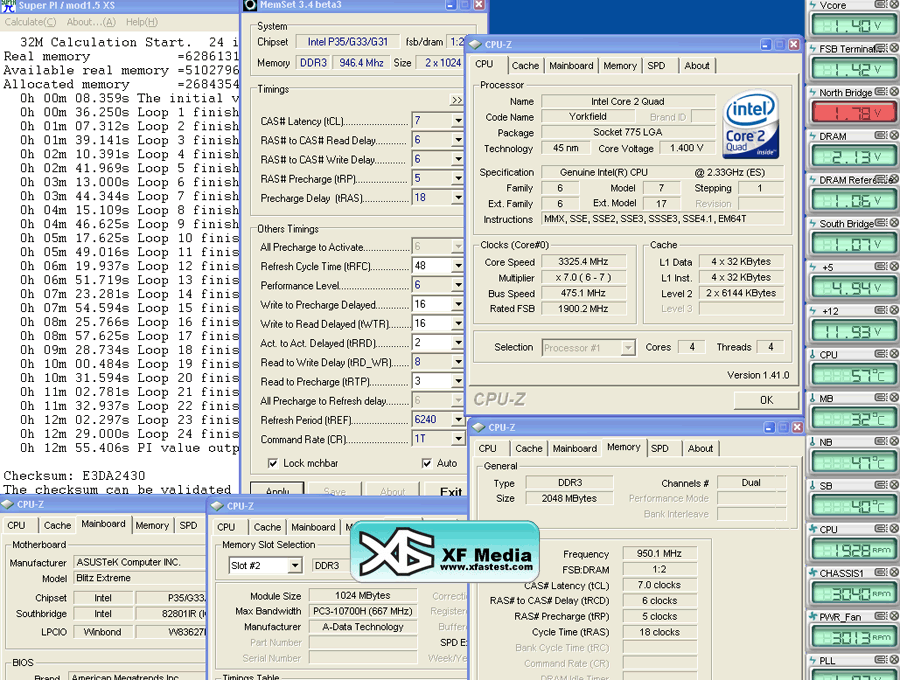
Task: Open RAS# to CAS# Write Delay dropdown
Action: (x=457, y=159)
